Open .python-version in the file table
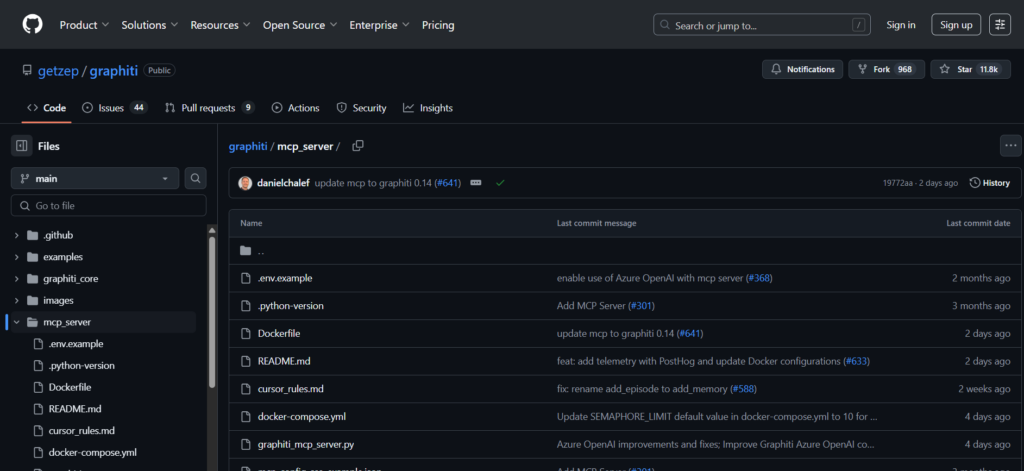 pyautogui.click(x=291, y=306)
